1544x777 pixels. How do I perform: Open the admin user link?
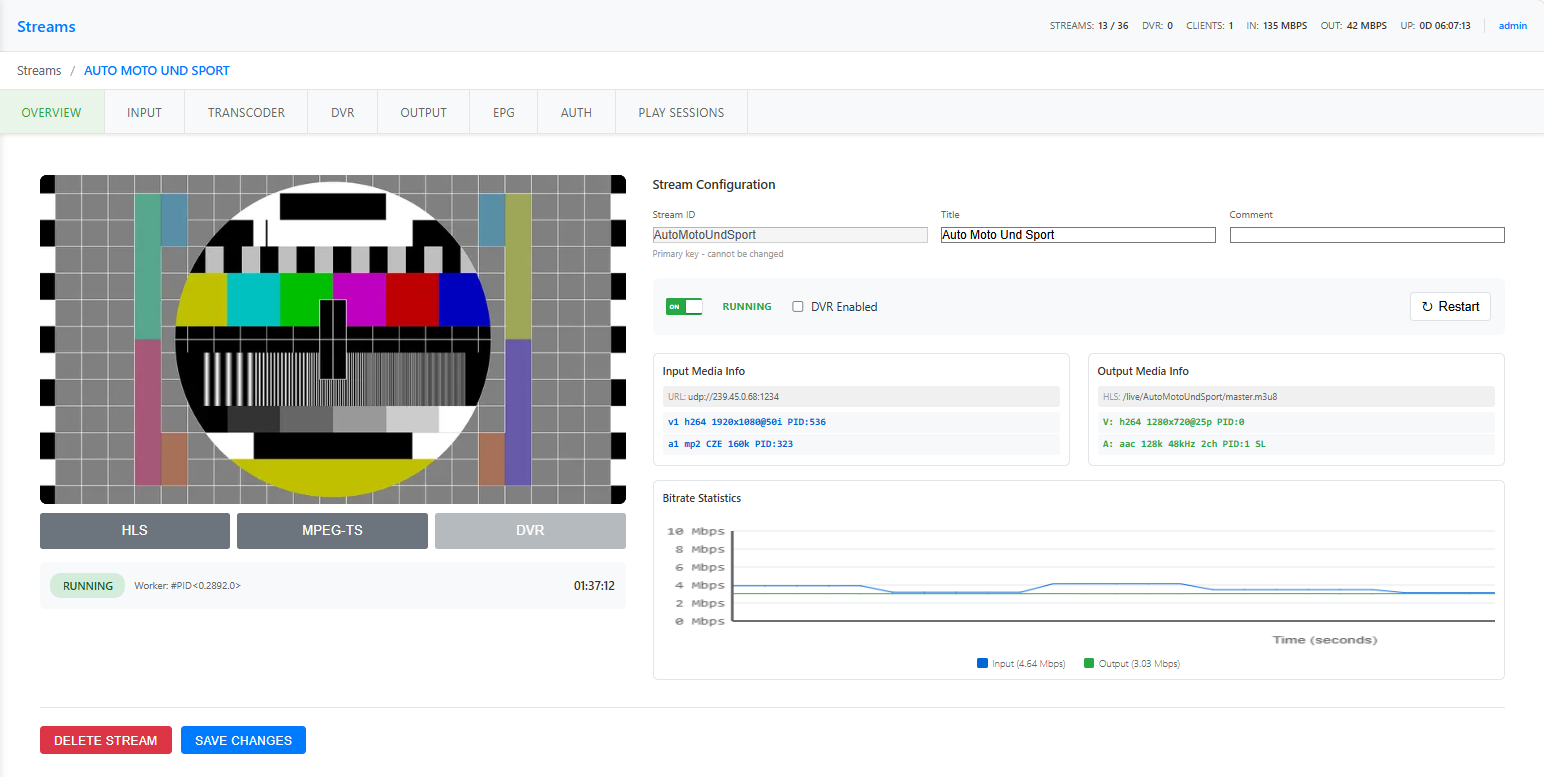[1513, 26]
